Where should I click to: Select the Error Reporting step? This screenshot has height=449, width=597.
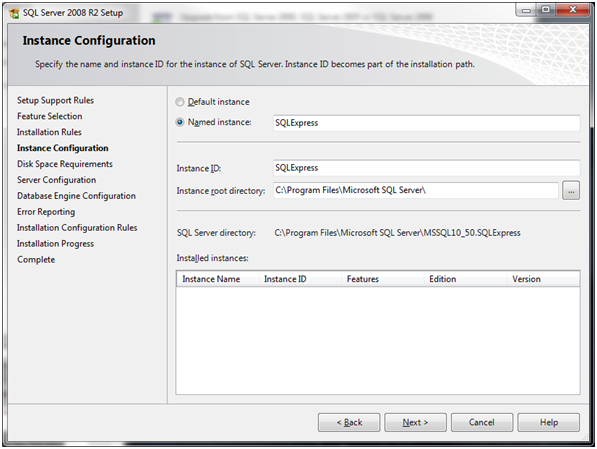(46, 212)
